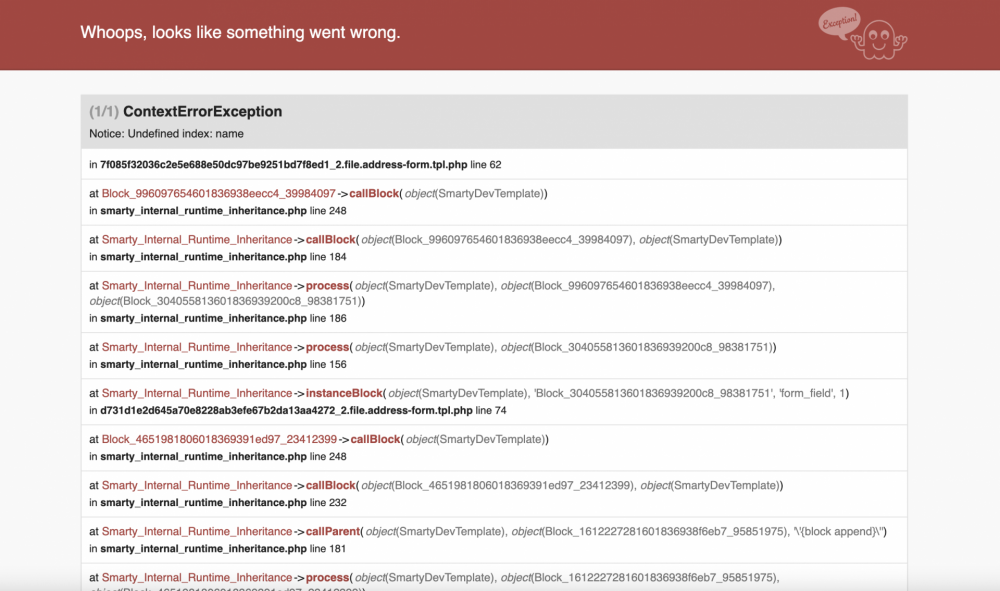Click the ContextErrorException heading

click(x=202, y=112)
